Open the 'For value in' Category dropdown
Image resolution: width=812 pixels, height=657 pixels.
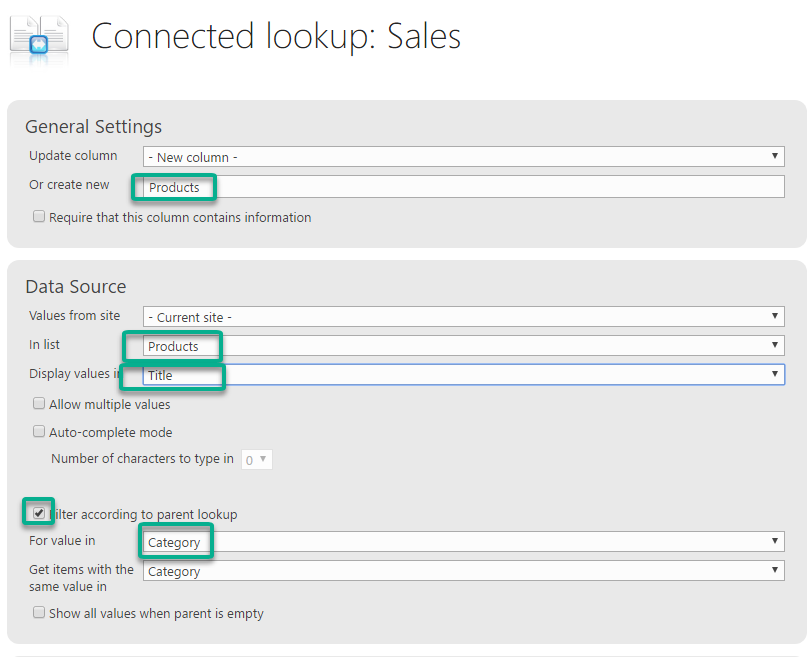point(463,542)
